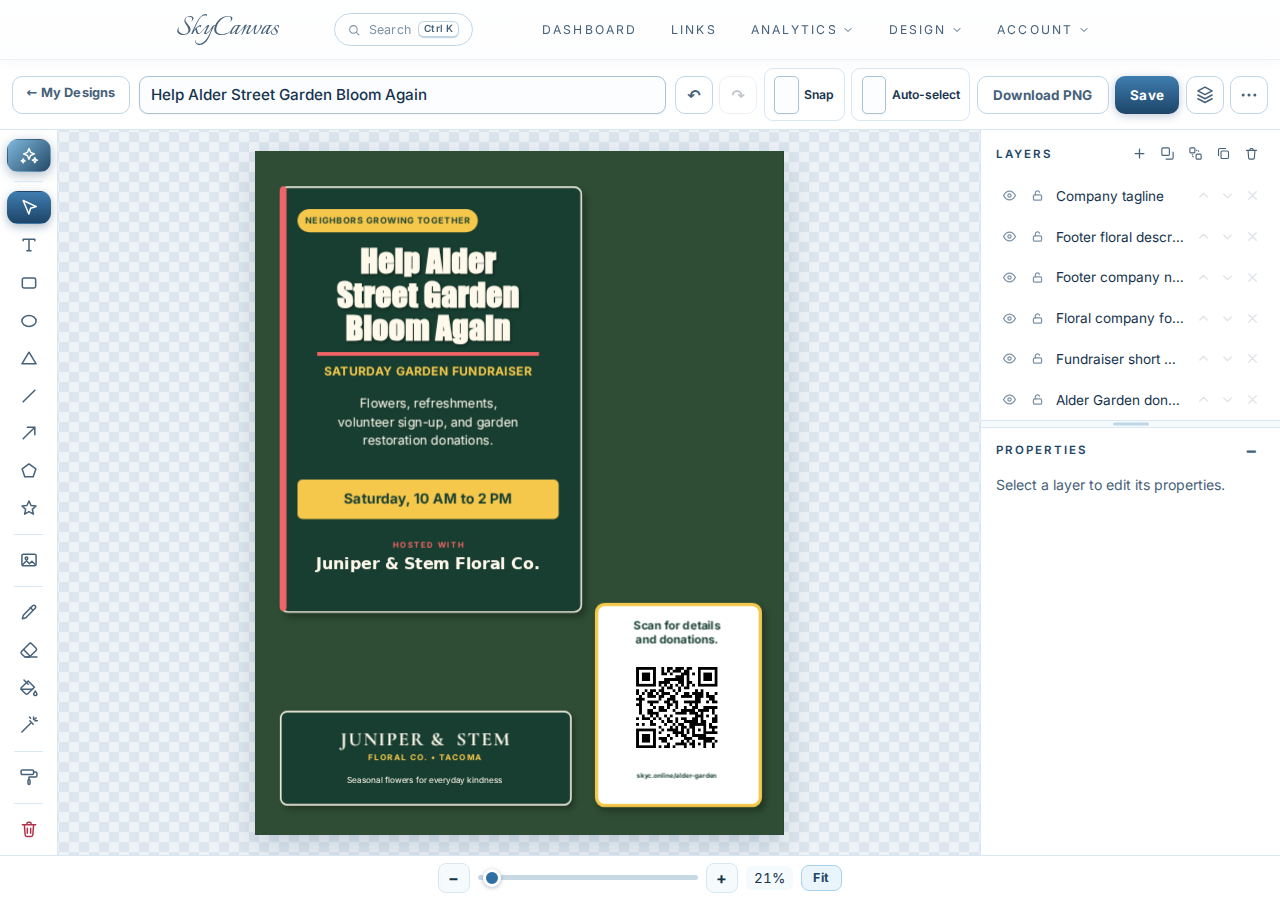Open the Links page

tap(694, 30)
